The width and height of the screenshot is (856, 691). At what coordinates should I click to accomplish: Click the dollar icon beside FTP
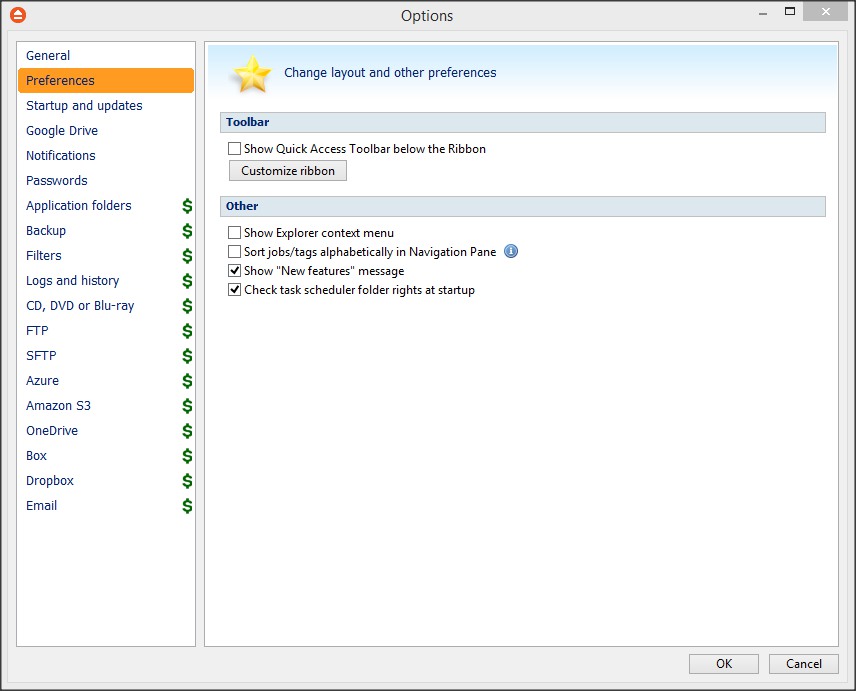pyautogui.click(x=187, y=331)
